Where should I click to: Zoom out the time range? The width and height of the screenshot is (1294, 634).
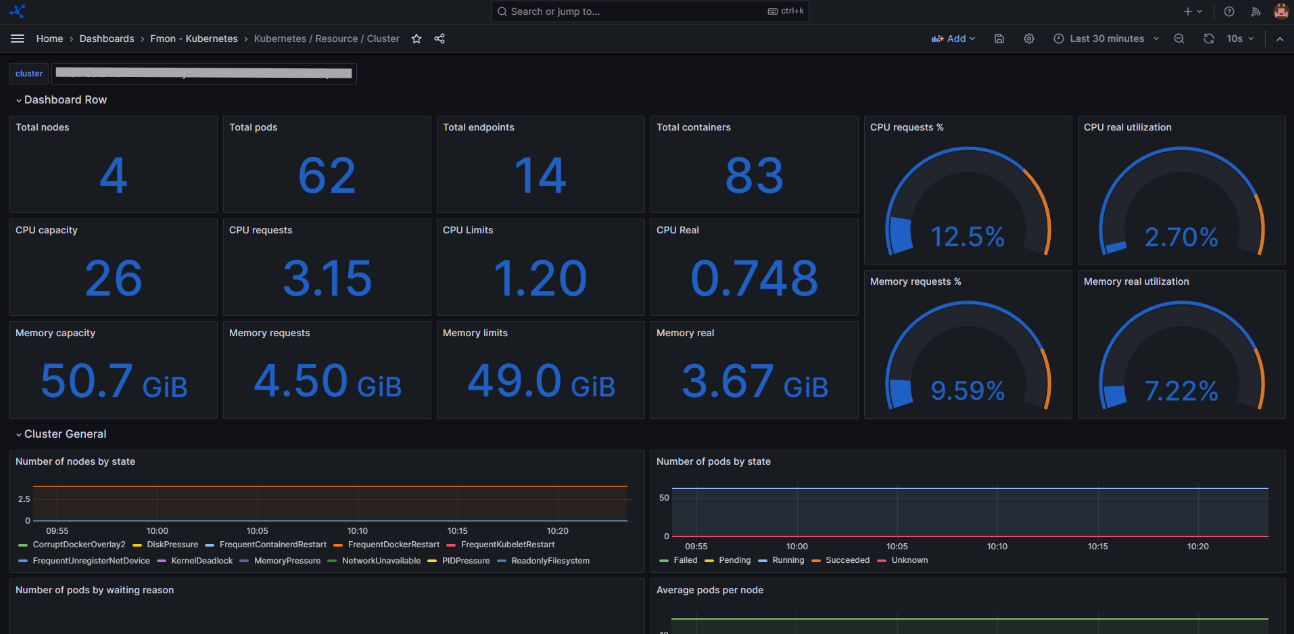(x=1179, y=39)
